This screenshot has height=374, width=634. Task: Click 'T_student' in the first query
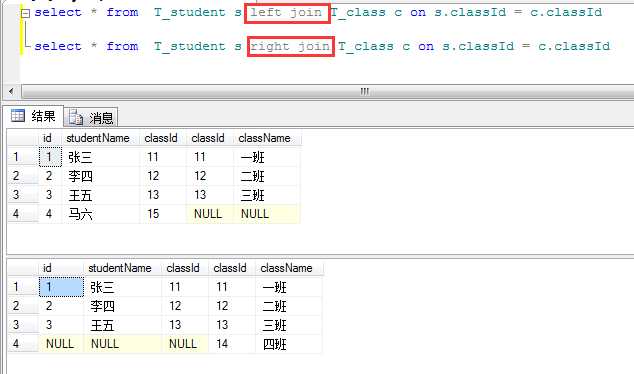[x=189, y=13]
